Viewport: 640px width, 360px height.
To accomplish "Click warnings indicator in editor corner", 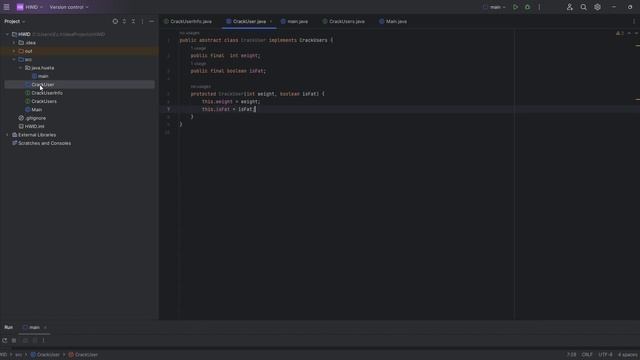I will click(620, 33).
